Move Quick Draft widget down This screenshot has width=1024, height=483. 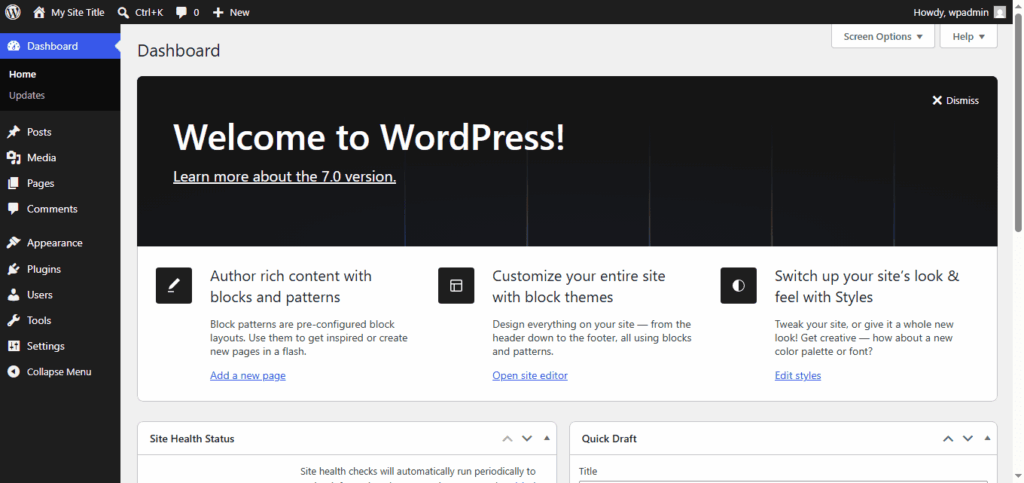[968, 439]
